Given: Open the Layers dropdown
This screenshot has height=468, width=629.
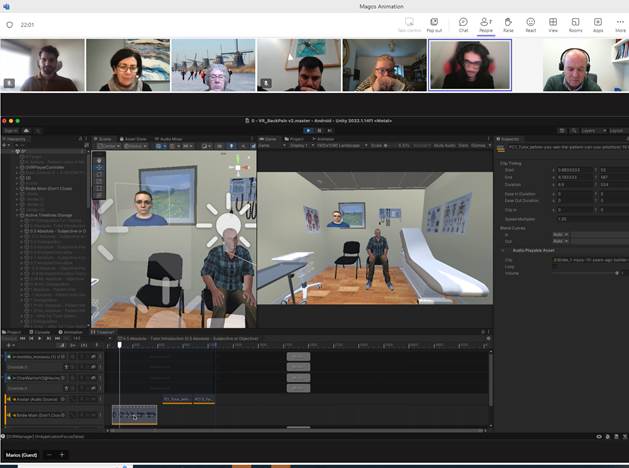Looking at the screenshot, I should pos(593,131).
